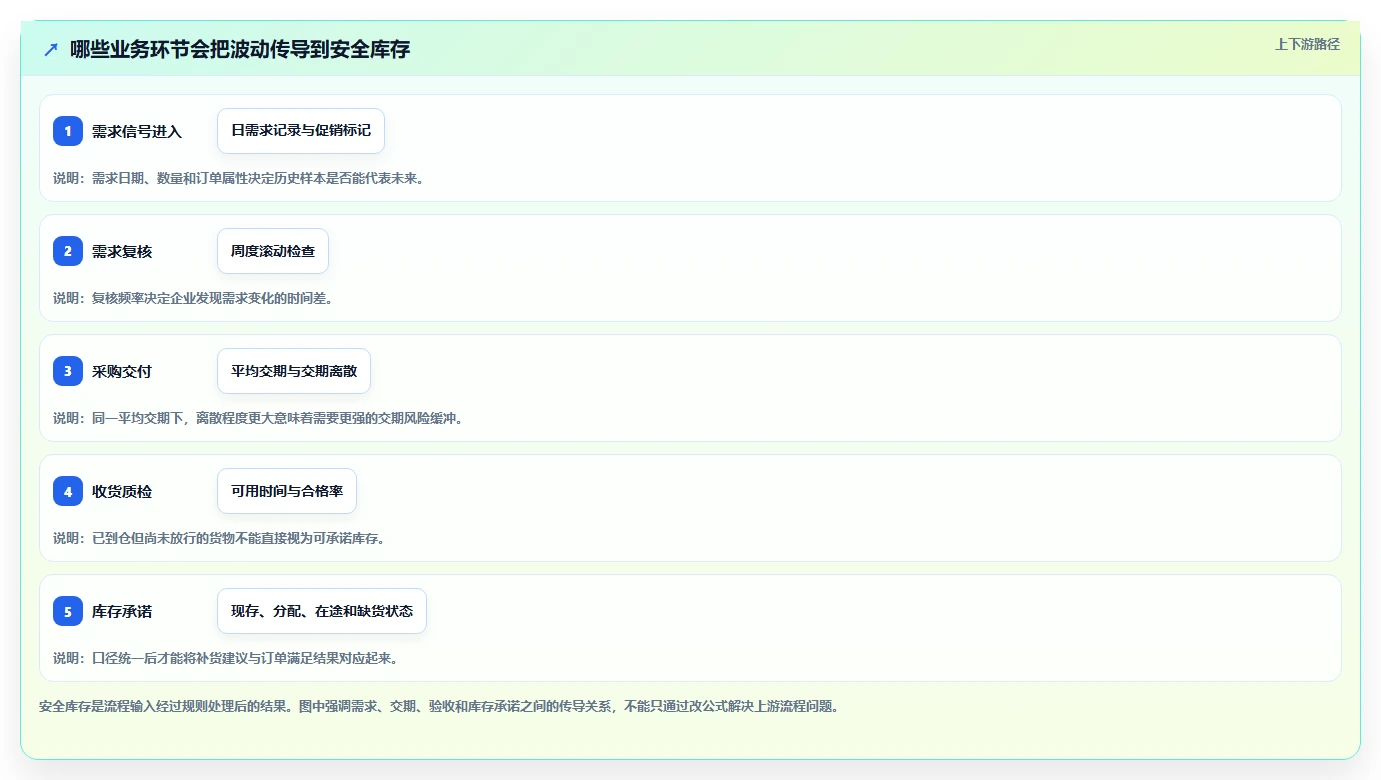This screenshot has width=1381, height=780.
Task: Click the 日需求记录与促销标记 chip
Action: tap(301, 131)
